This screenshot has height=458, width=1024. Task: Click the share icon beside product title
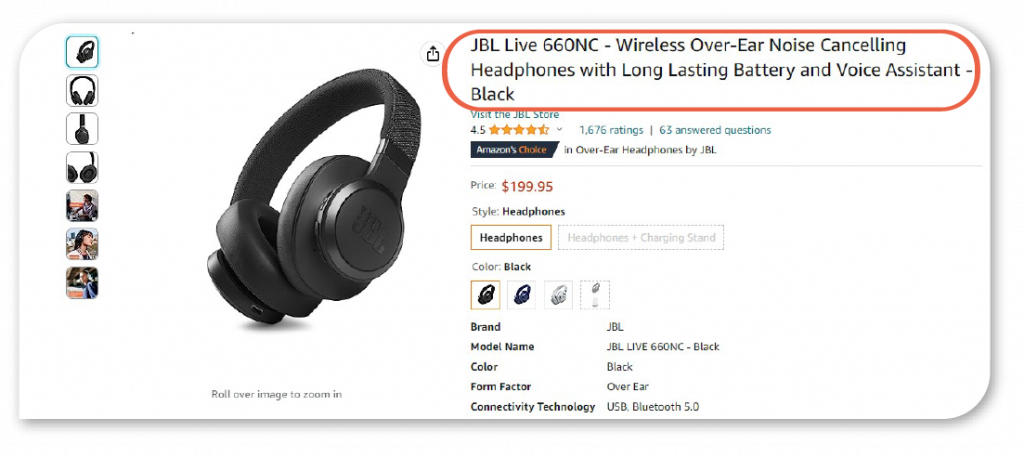(x=432, y=54)
